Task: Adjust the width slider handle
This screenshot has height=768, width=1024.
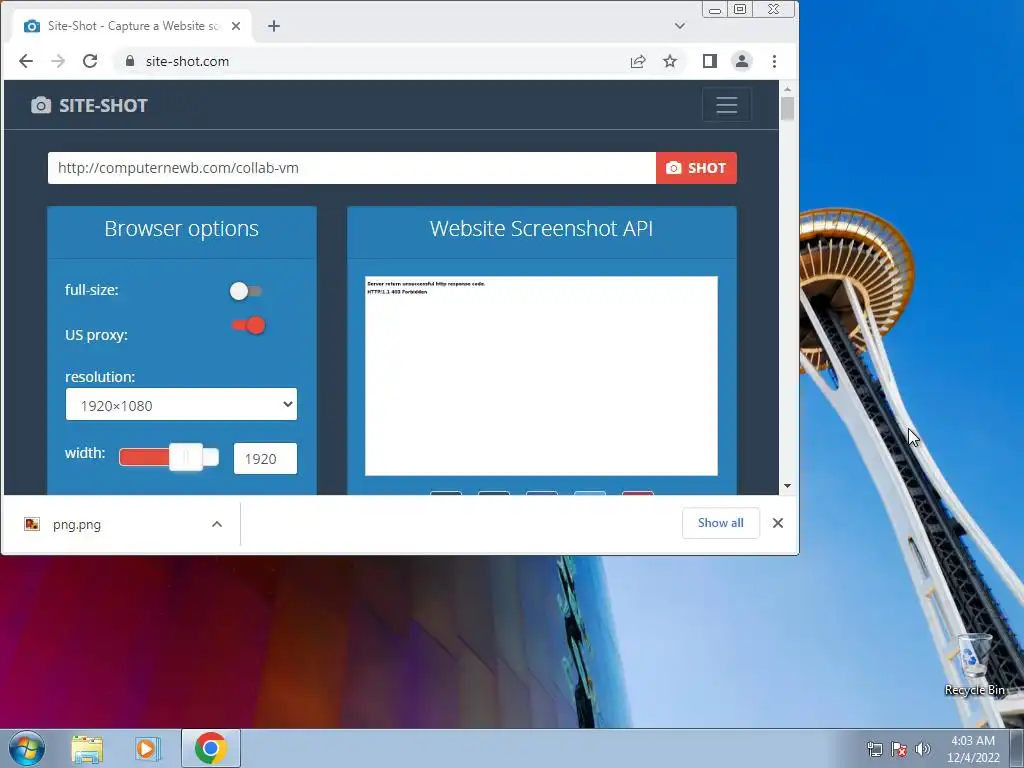Action: click(x=185, y=457)
